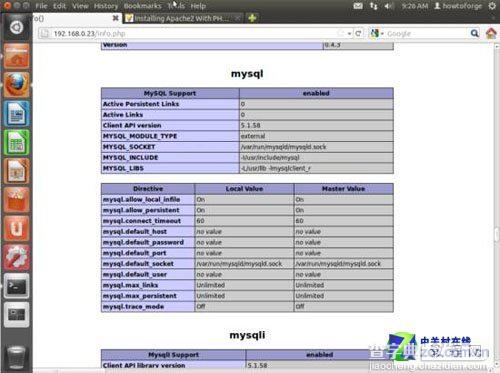This screenshot has height=373, width=500.
Task: Open Home Folder from the launcher
Action: click(17, 57)
